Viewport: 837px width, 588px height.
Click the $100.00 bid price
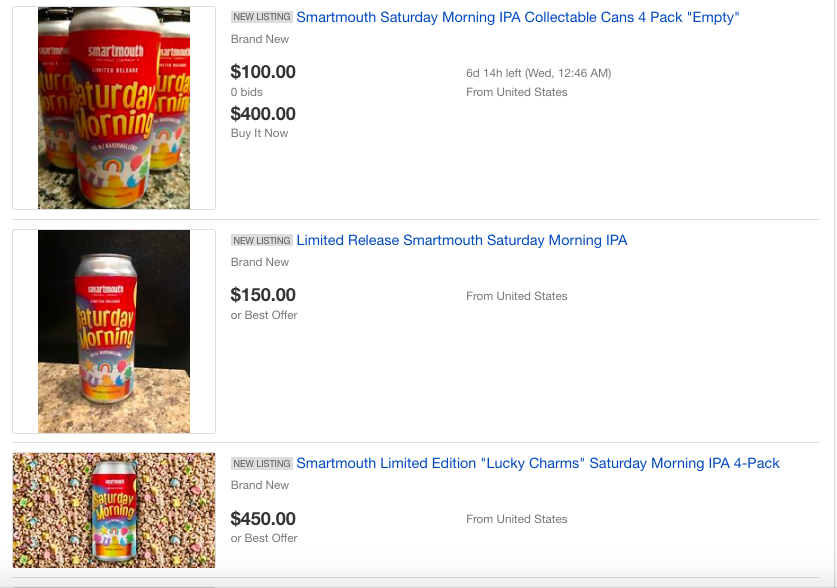(x=263, y=71)
